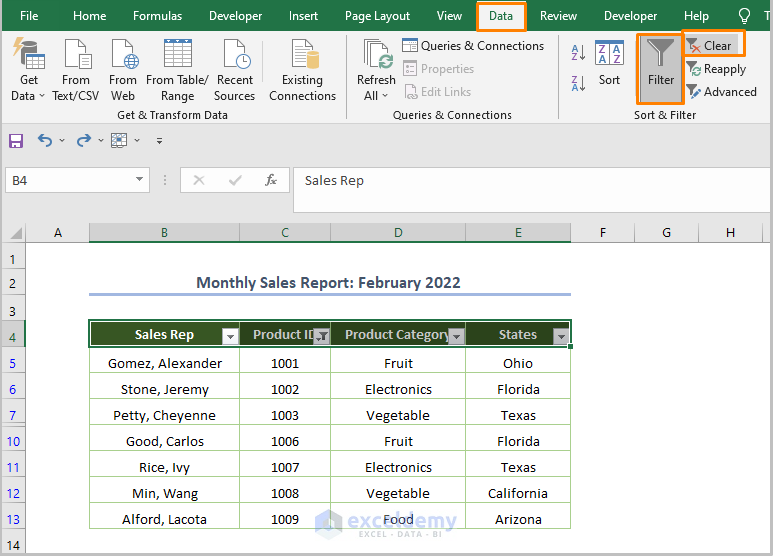
Task: Expand the Sales Rep filter dropdown
Action: click(229, 336)
